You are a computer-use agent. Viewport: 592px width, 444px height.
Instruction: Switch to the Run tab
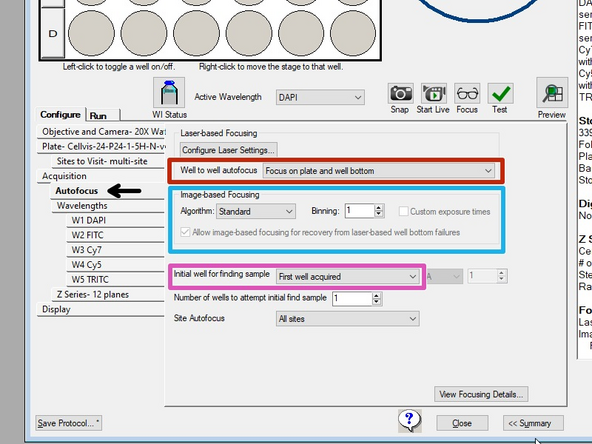tap(103, 115)
